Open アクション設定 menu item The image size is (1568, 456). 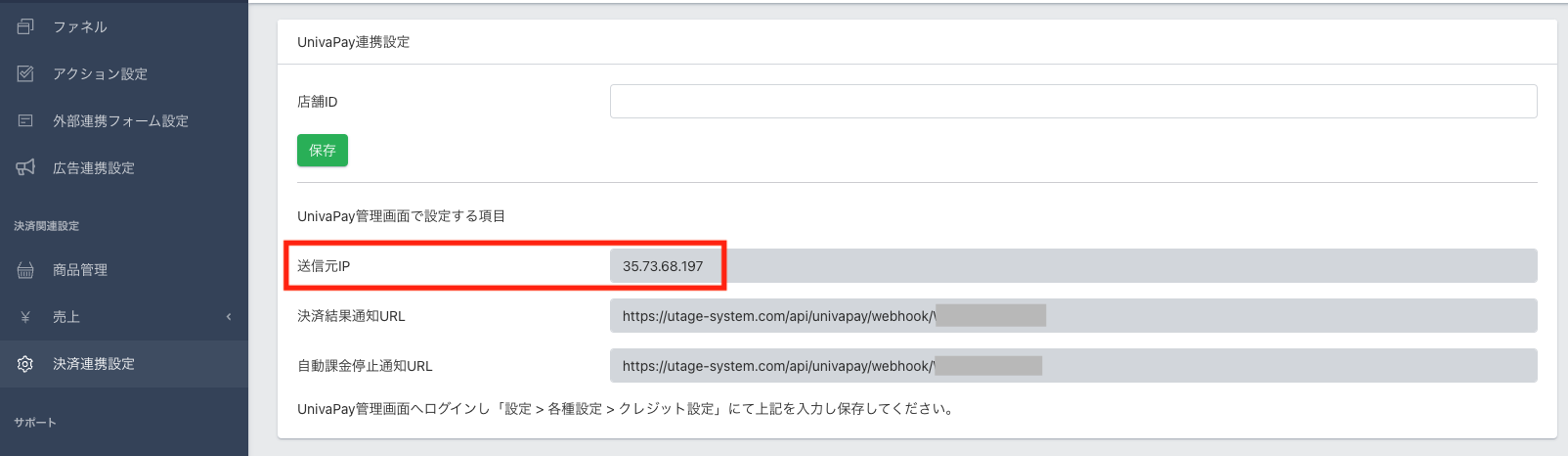tap(100, 73)
